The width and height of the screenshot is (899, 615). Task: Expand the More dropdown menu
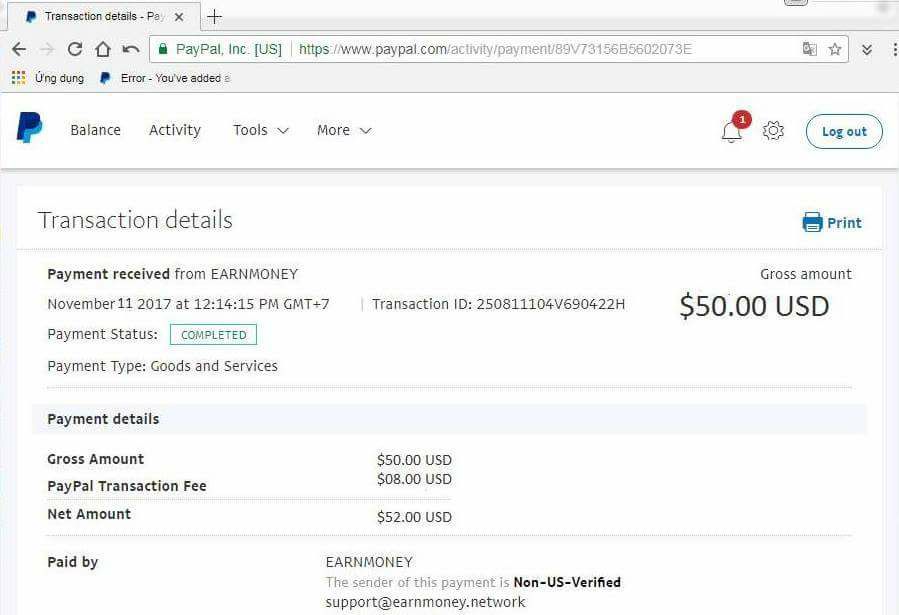(343, 130)
